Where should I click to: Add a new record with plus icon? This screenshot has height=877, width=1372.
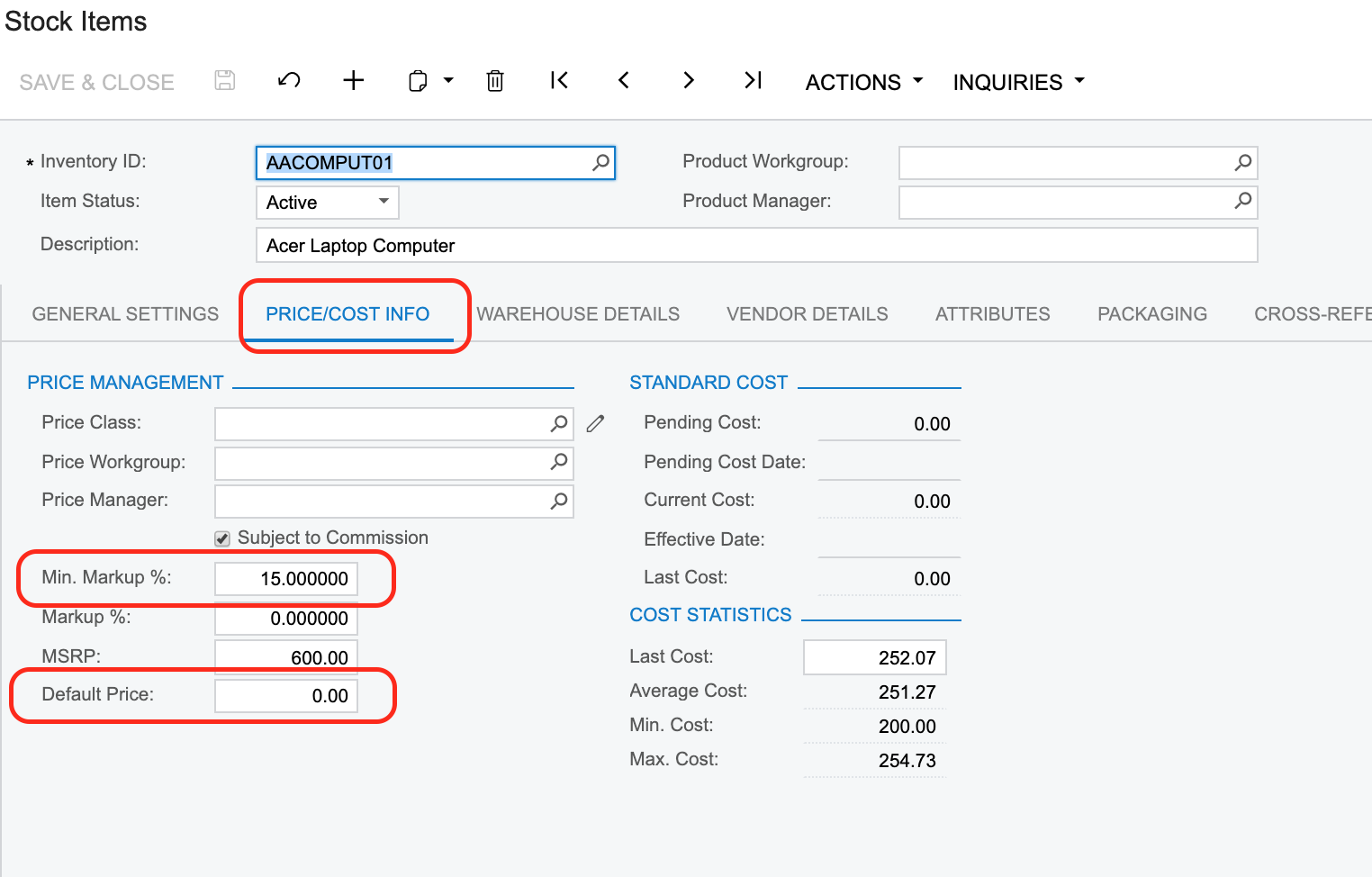(x=354, y=81)
